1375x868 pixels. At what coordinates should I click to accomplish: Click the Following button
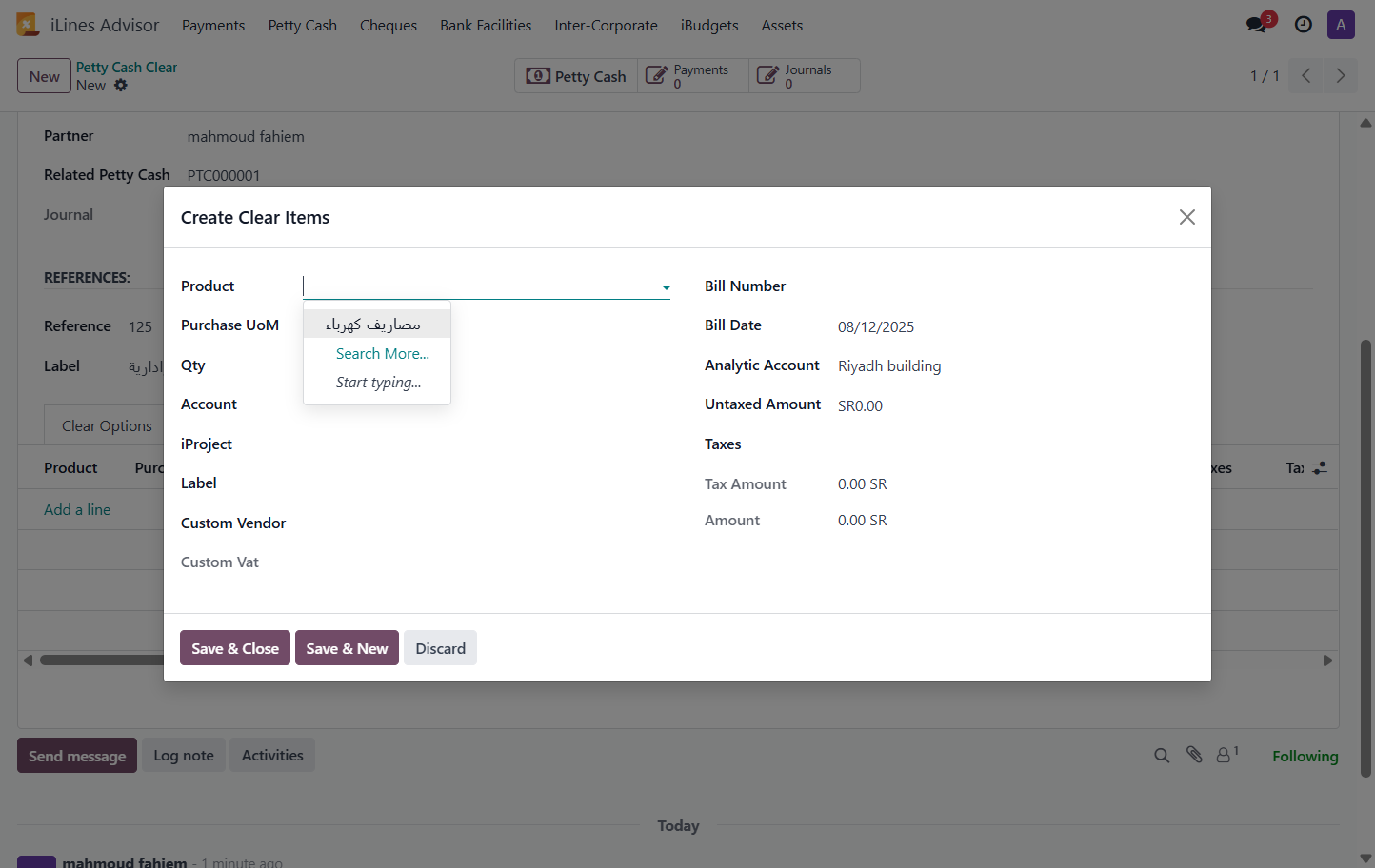[x=1305, y=757]
